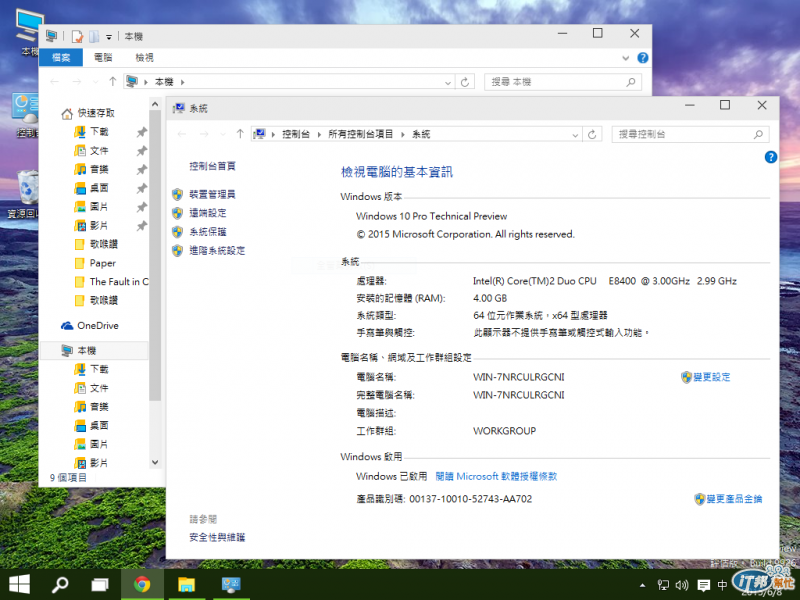800x600 pixels.
Task: Click properties icon in explorer quick access toolbar
Action: tap(77, 36)
